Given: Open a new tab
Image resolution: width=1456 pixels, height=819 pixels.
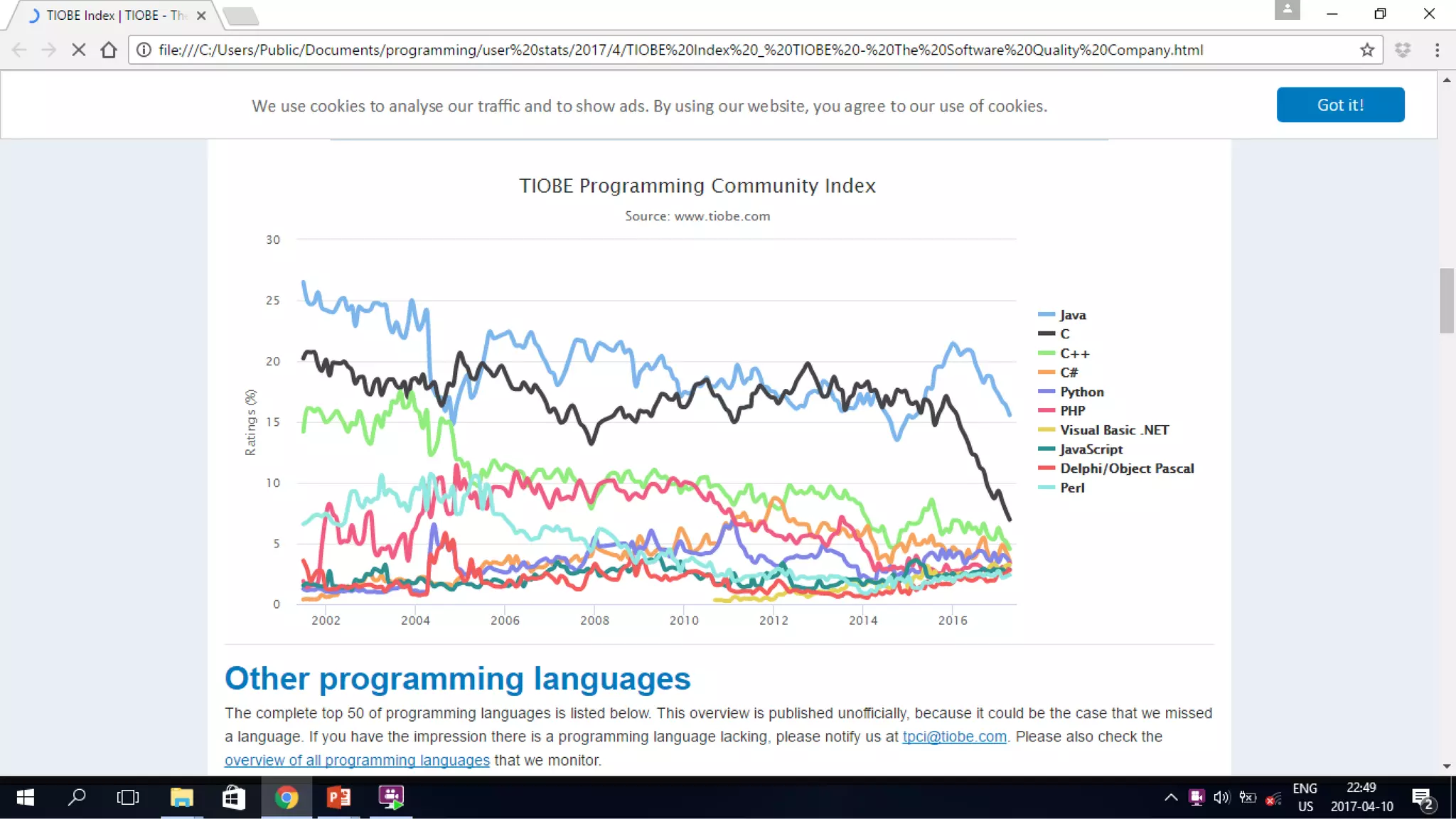Looking at the screenshot, I should pyautogui.click(x=240, y=16).
